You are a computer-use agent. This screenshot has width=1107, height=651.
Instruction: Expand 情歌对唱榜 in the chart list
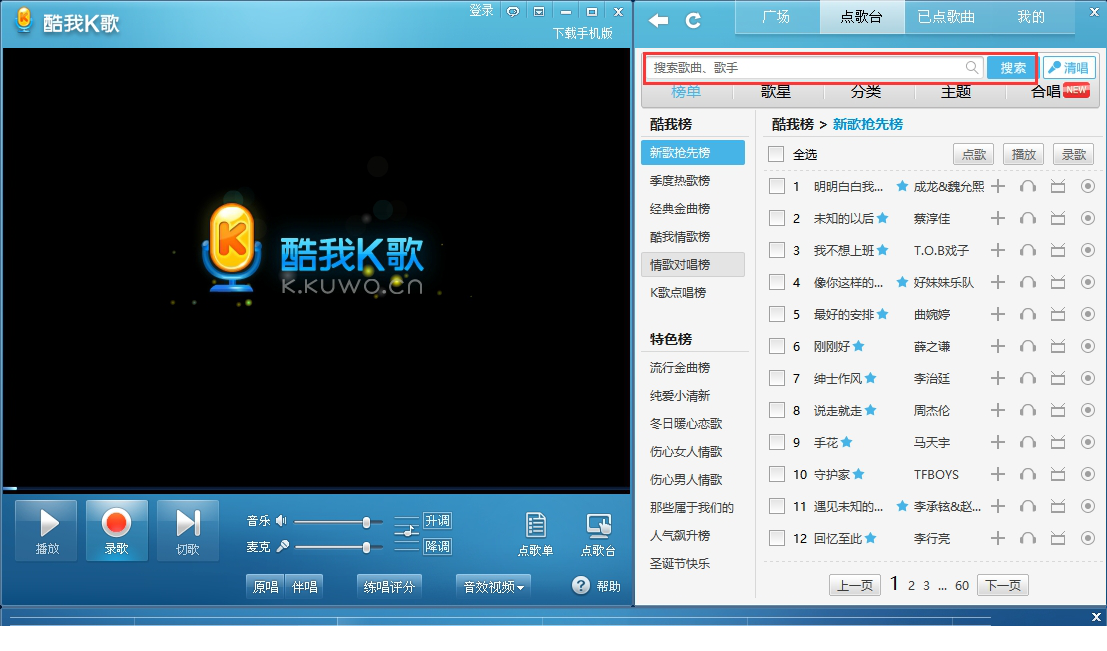point(694,264)
